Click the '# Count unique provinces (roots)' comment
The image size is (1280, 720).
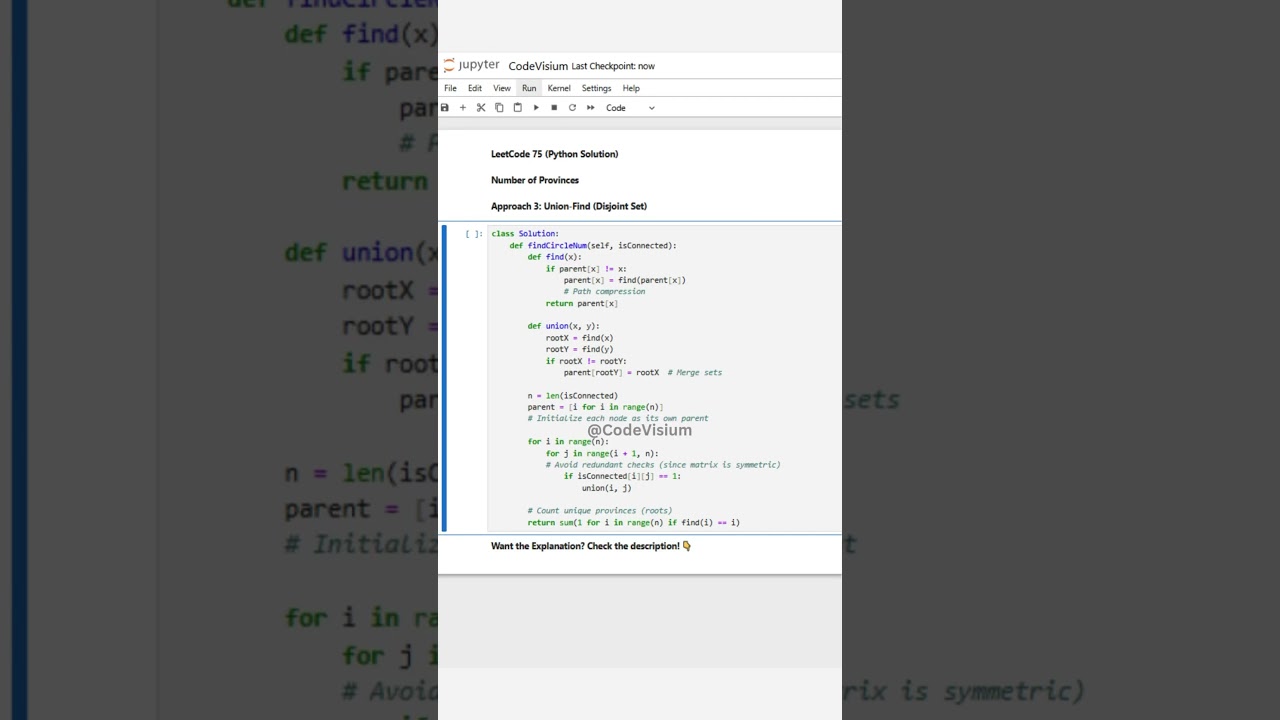click(x=600, y=510)
